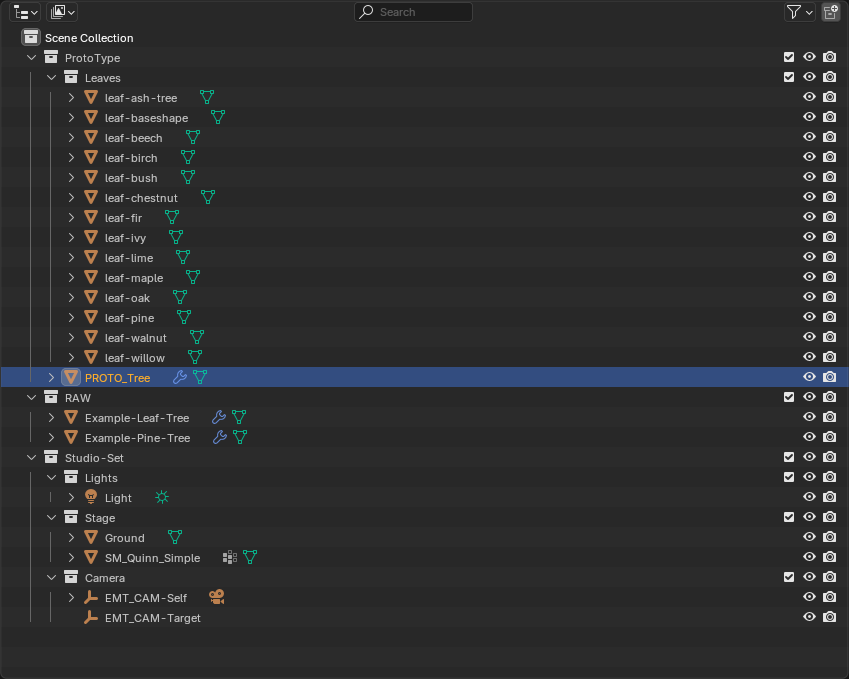The image size is (849, 679).
Task: Select the leaf-willow object row
Action: (x=134, y=357)
